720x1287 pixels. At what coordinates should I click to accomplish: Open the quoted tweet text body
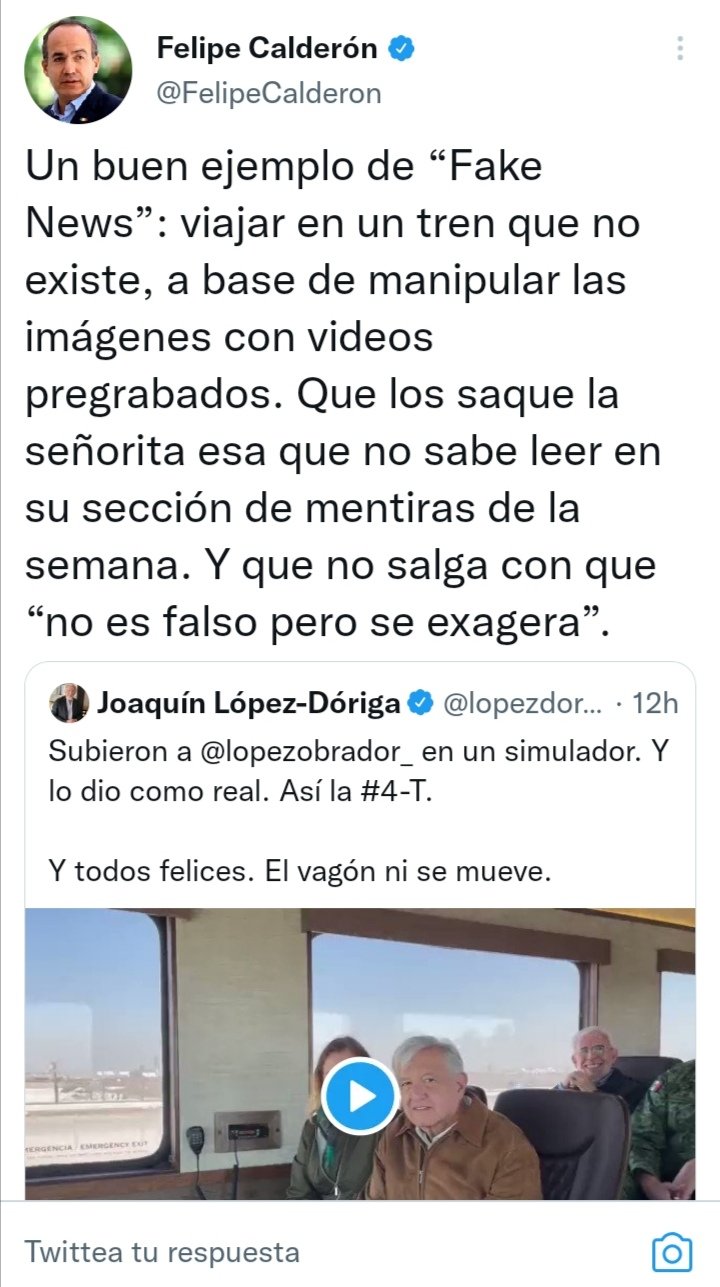358,810
